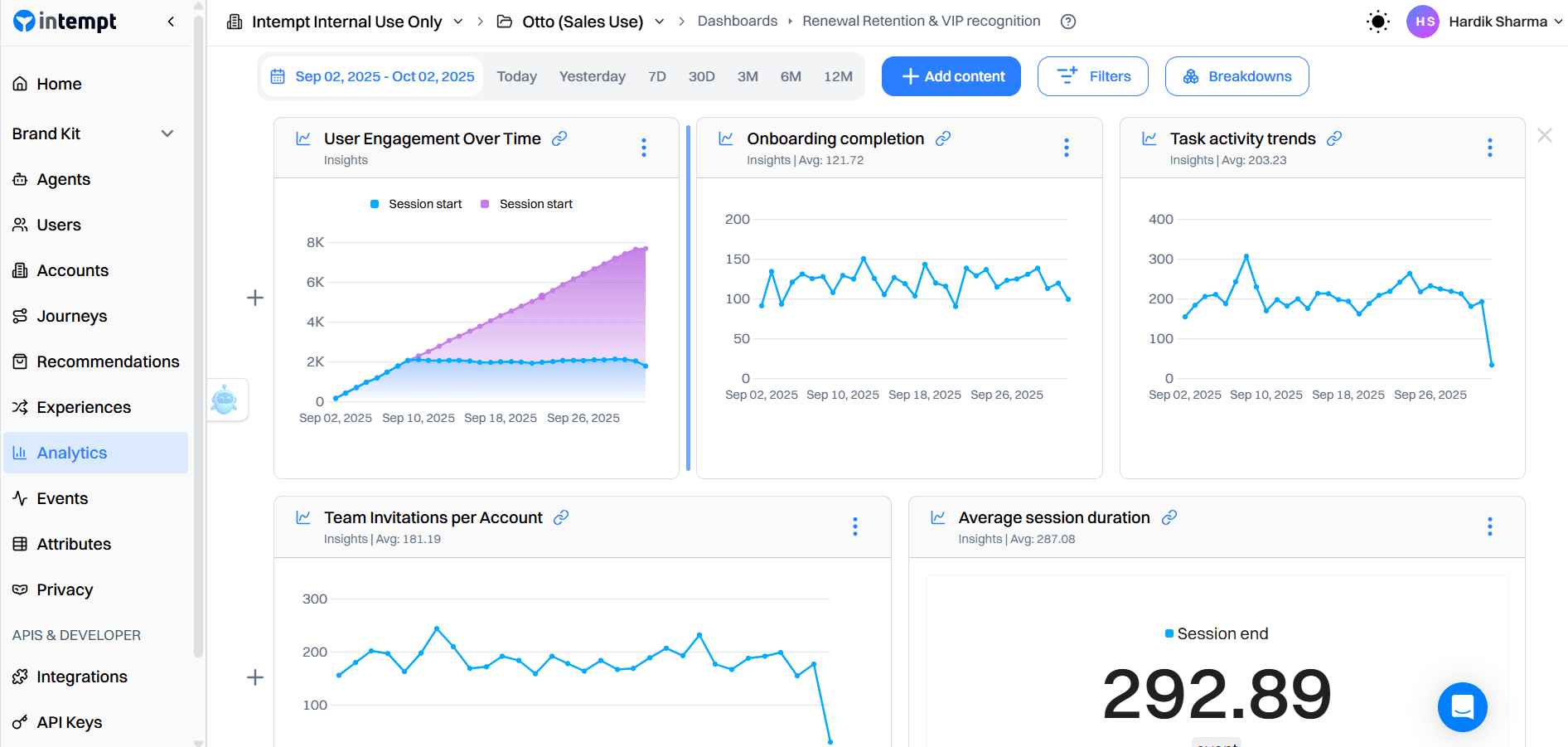Open Intempt Internal Use Only dropdown
This screenshot has width=1568, height=747.
click(x=346, y=22)
